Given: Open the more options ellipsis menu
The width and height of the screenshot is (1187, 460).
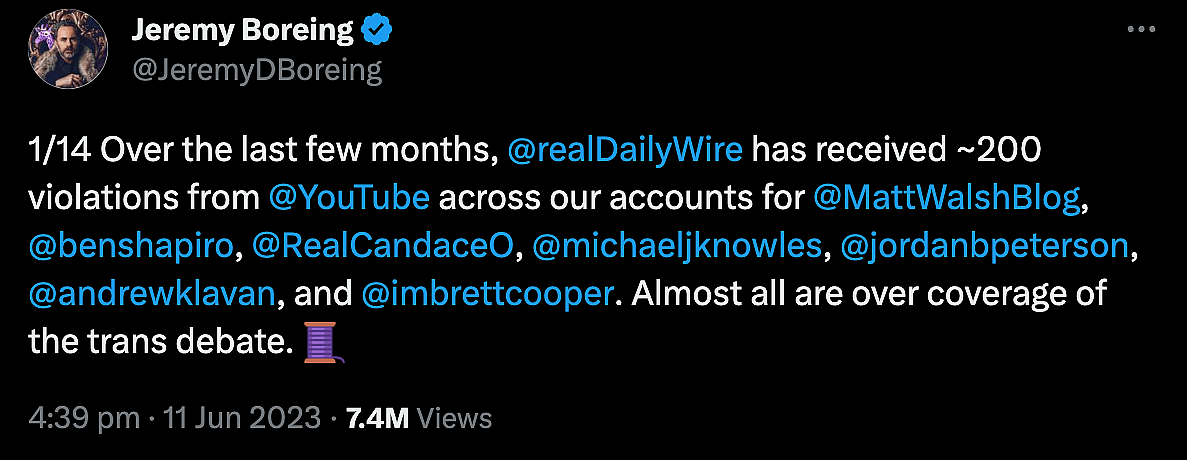Looking at the screenshot, I should pyautogui.click(x=1141, y=31).
